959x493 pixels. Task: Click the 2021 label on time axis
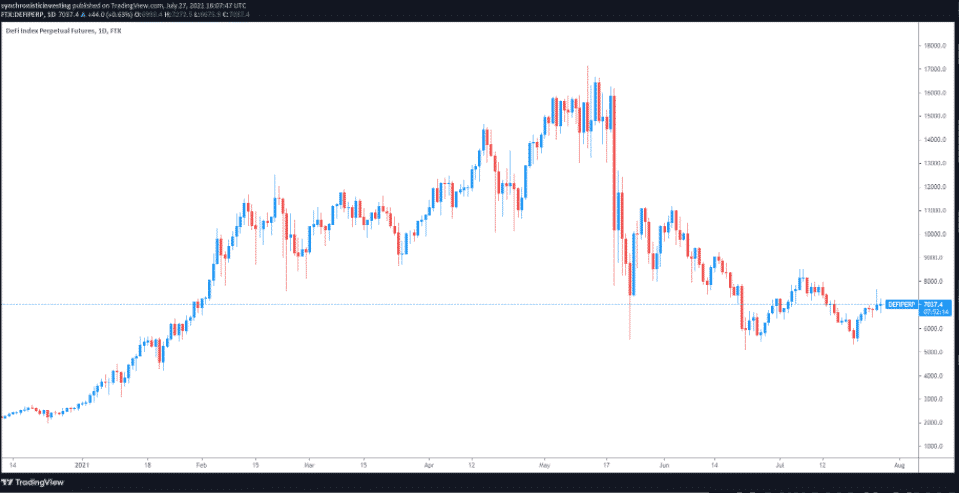click(85, 465)
